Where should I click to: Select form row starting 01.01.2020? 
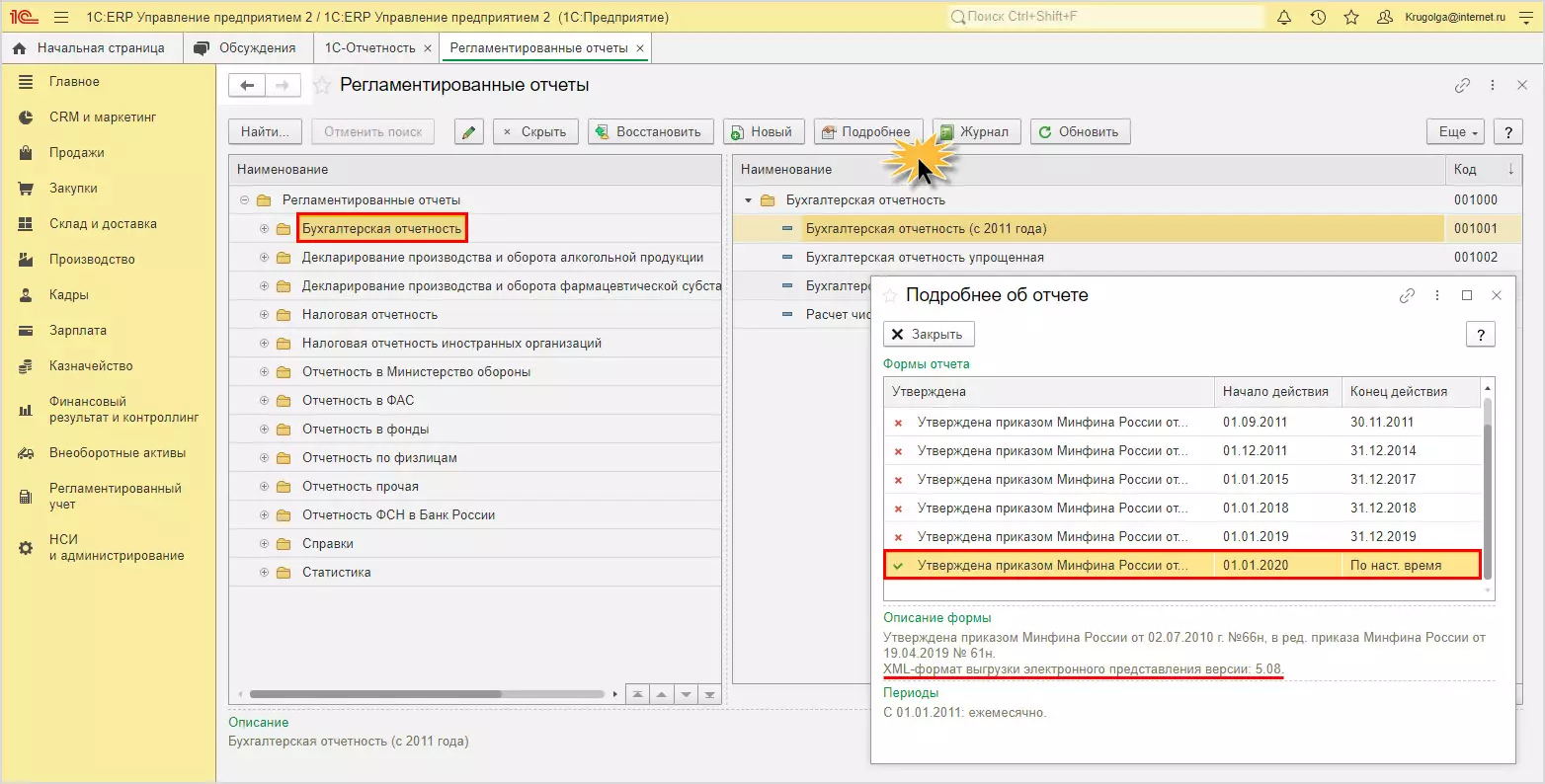[x=1182, y=566]
